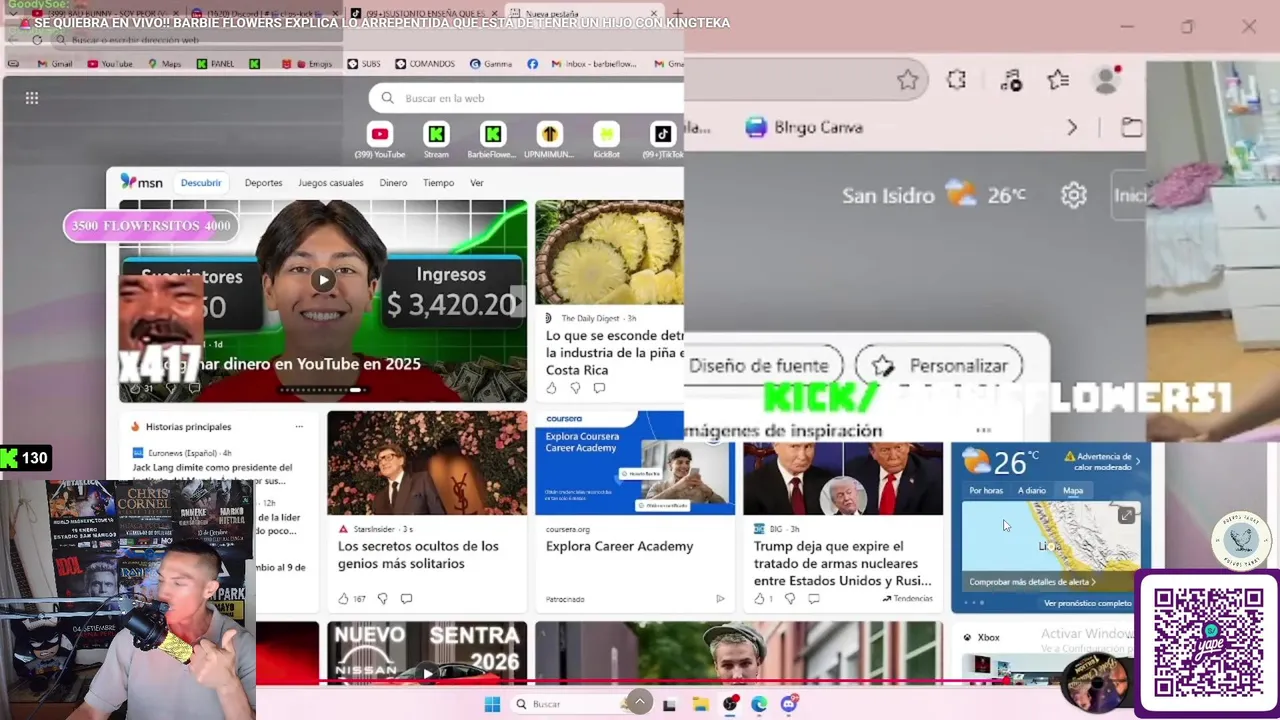Click the Personalizar button
The image size is (1280, 720).
[939, 366]
